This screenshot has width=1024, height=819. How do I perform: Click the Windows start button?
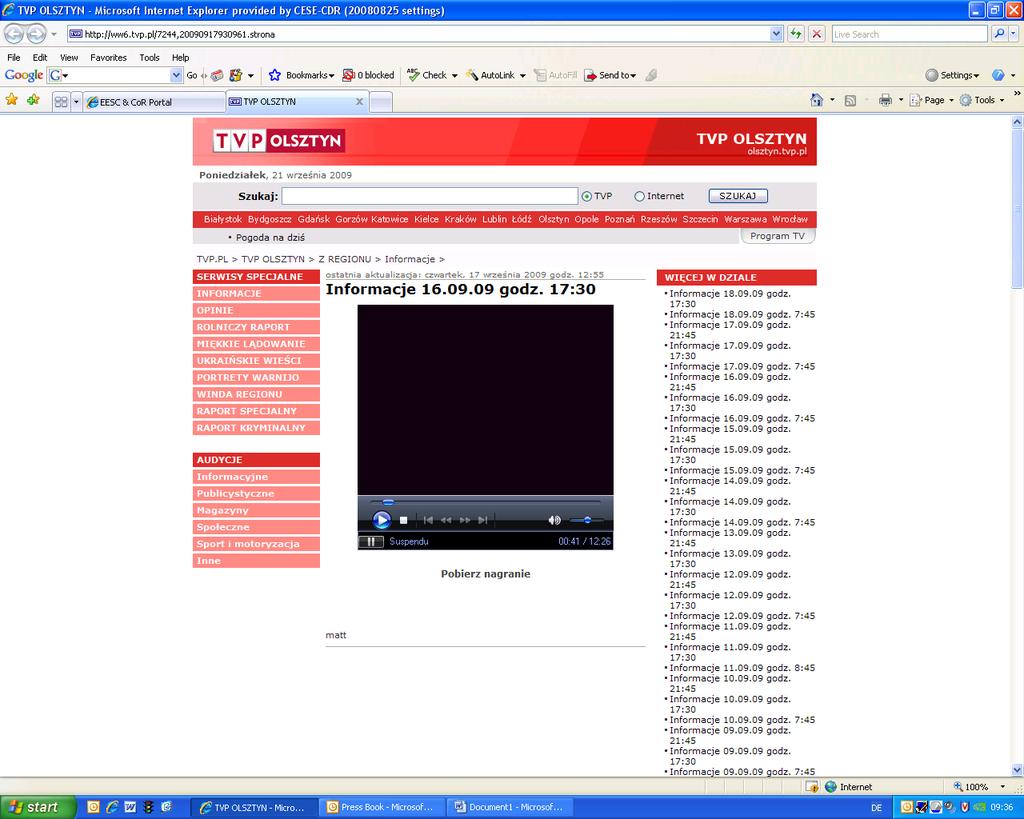[x=37, y=807]
